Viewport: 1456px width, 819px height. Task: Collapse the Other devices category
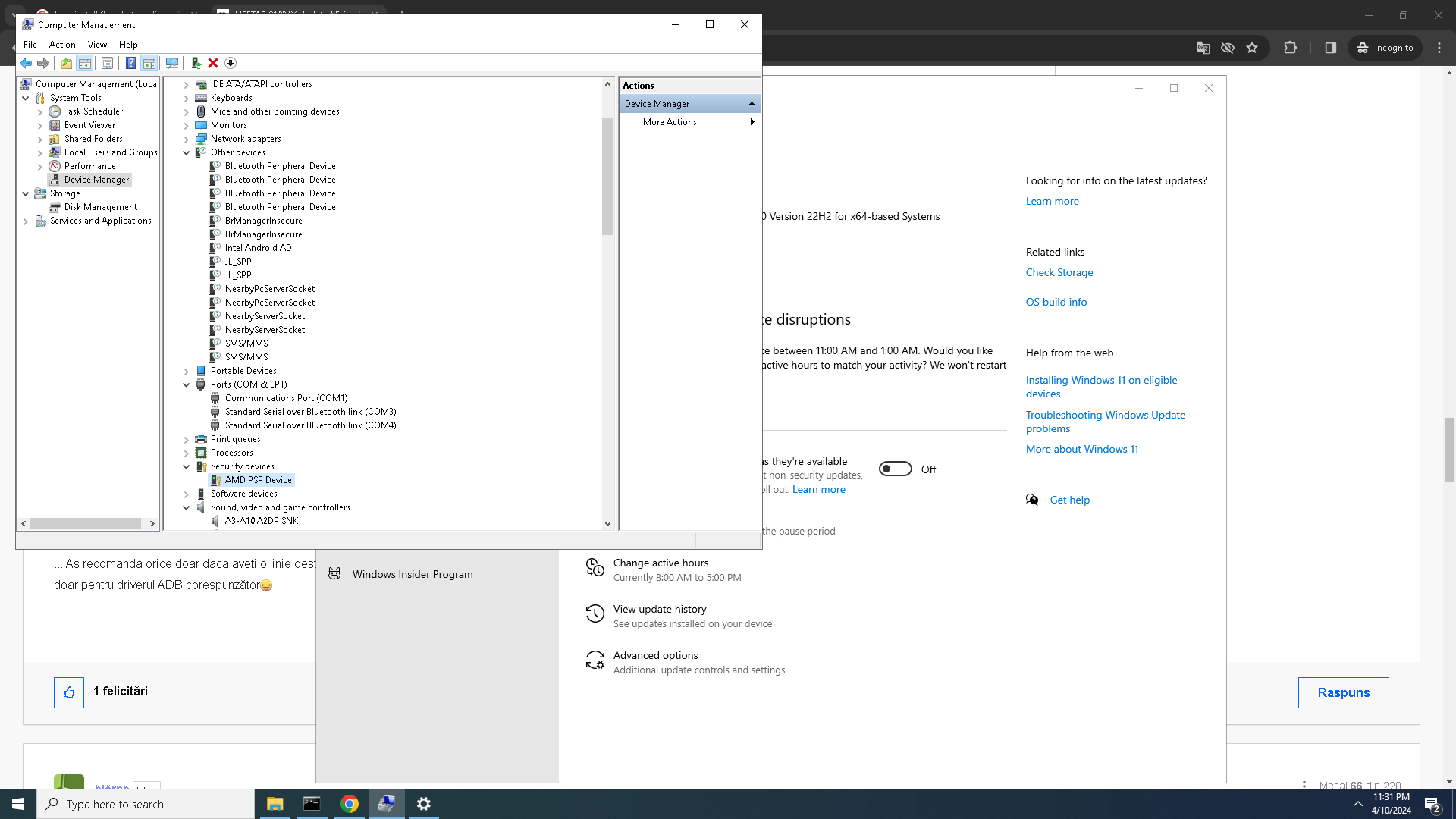(187, 152)
